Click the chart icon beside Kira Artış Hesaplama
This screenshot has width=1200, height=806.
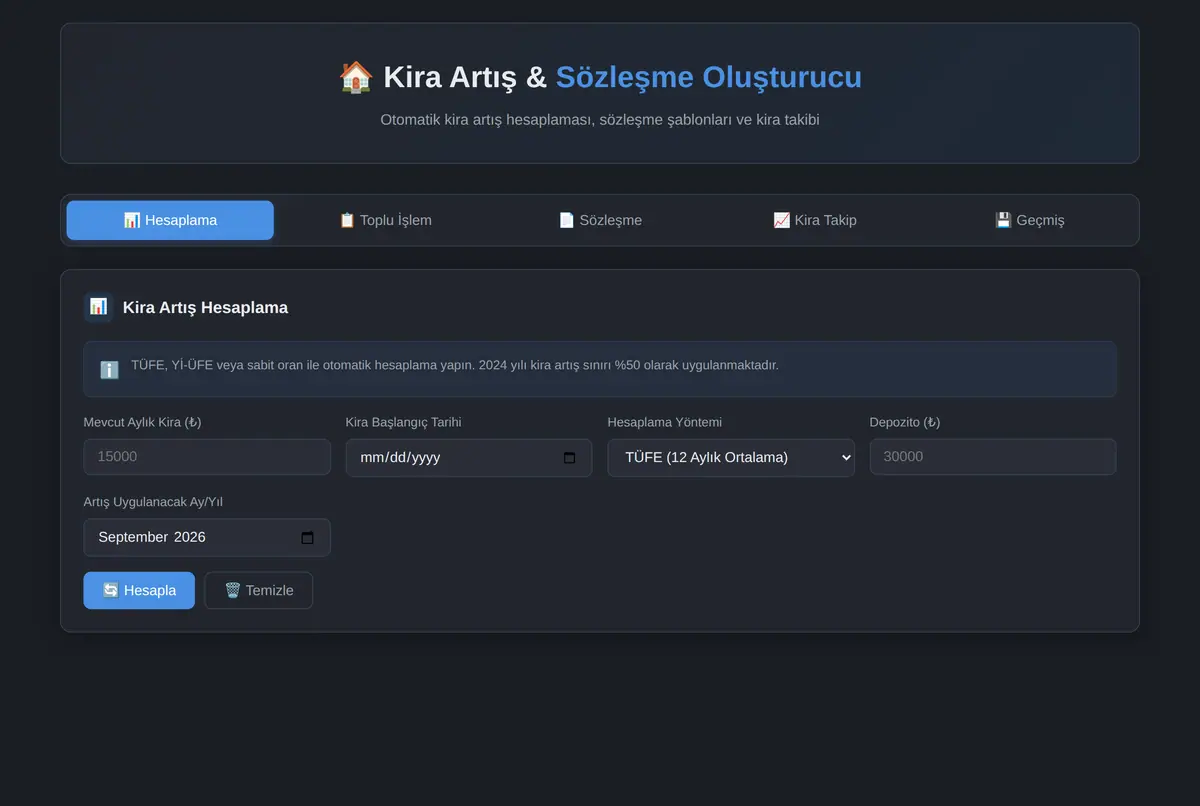coord(98,307)
